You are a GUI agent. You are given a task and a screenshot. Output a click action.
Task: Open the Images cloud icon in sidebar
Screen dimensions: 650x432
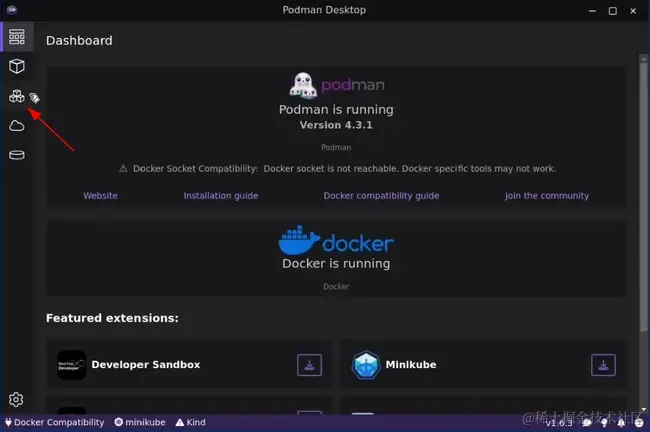click(17, 126)
